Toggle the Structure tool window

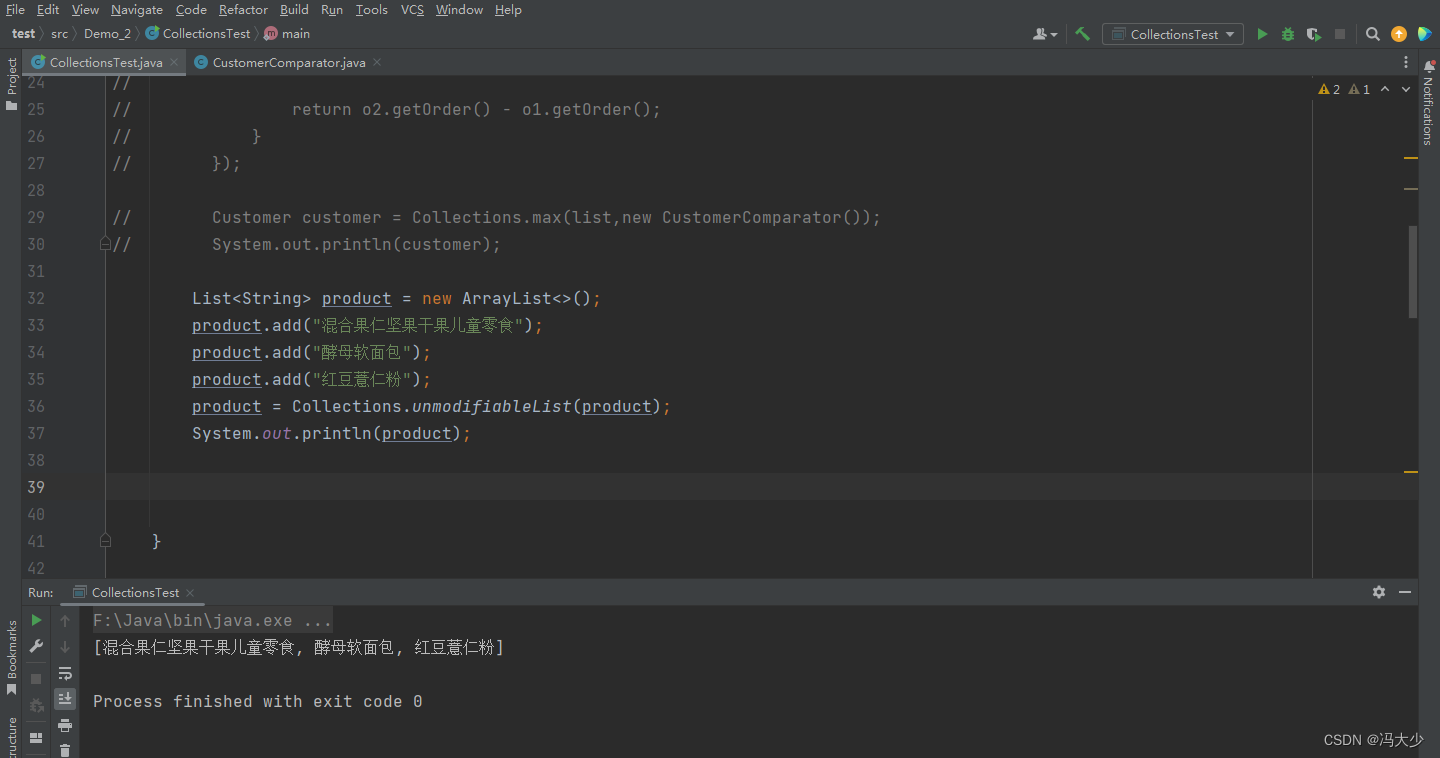[11, 737]
